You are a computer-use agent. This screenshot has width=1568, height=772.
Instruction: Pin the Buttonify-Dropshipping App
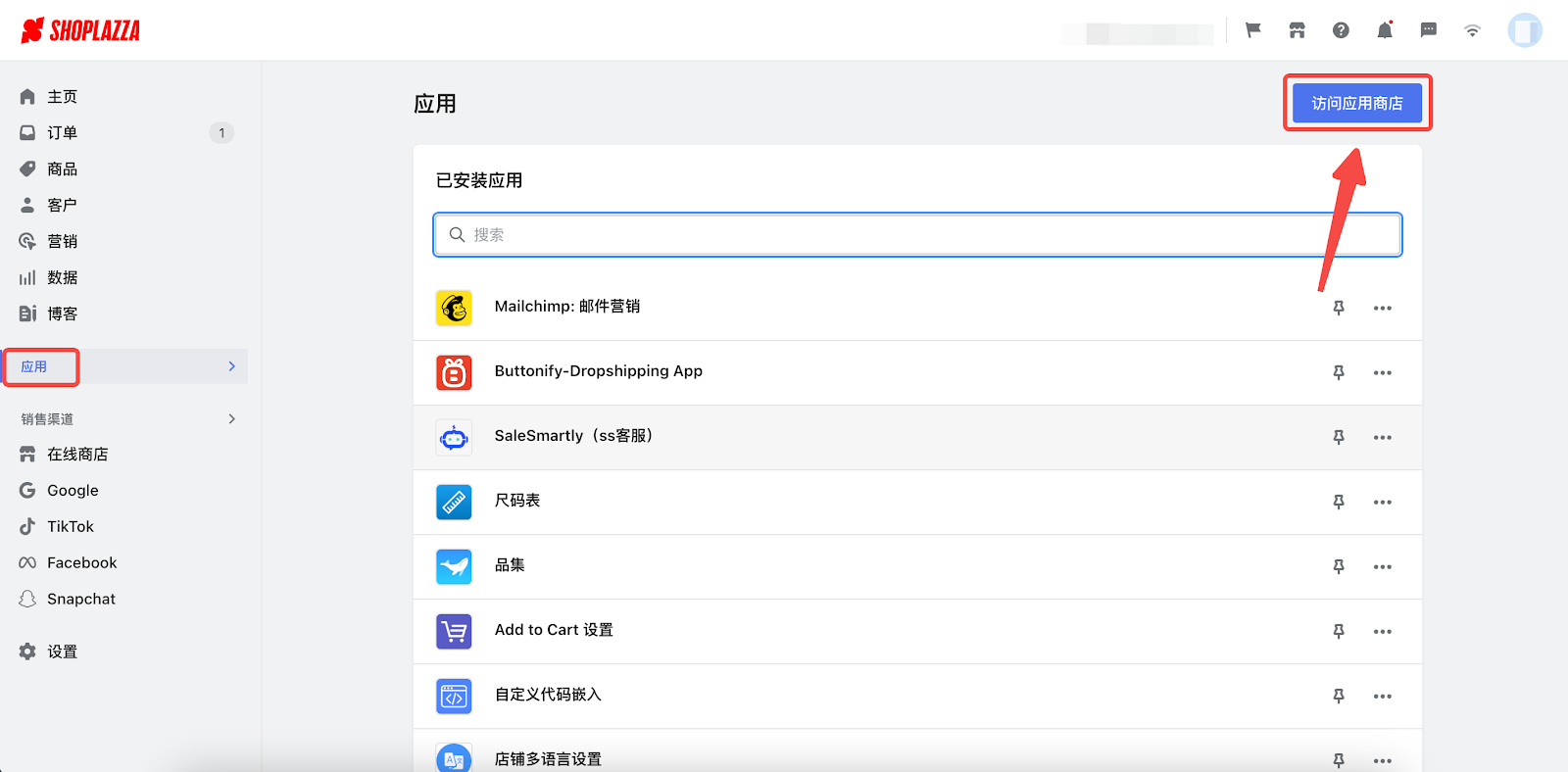[1339, 372]
